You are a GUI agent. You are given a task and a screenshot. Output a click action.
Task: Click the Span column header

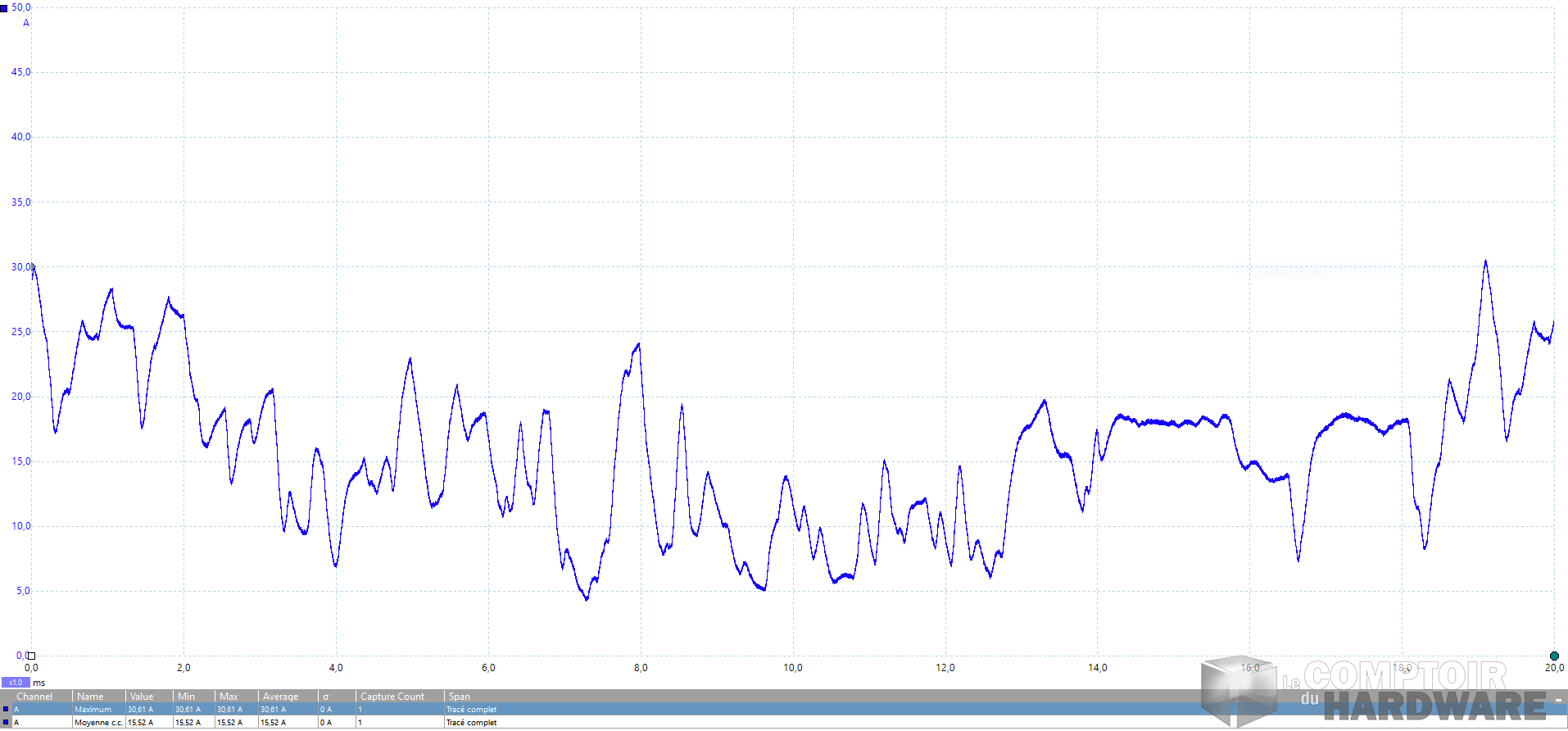(460, 697)
